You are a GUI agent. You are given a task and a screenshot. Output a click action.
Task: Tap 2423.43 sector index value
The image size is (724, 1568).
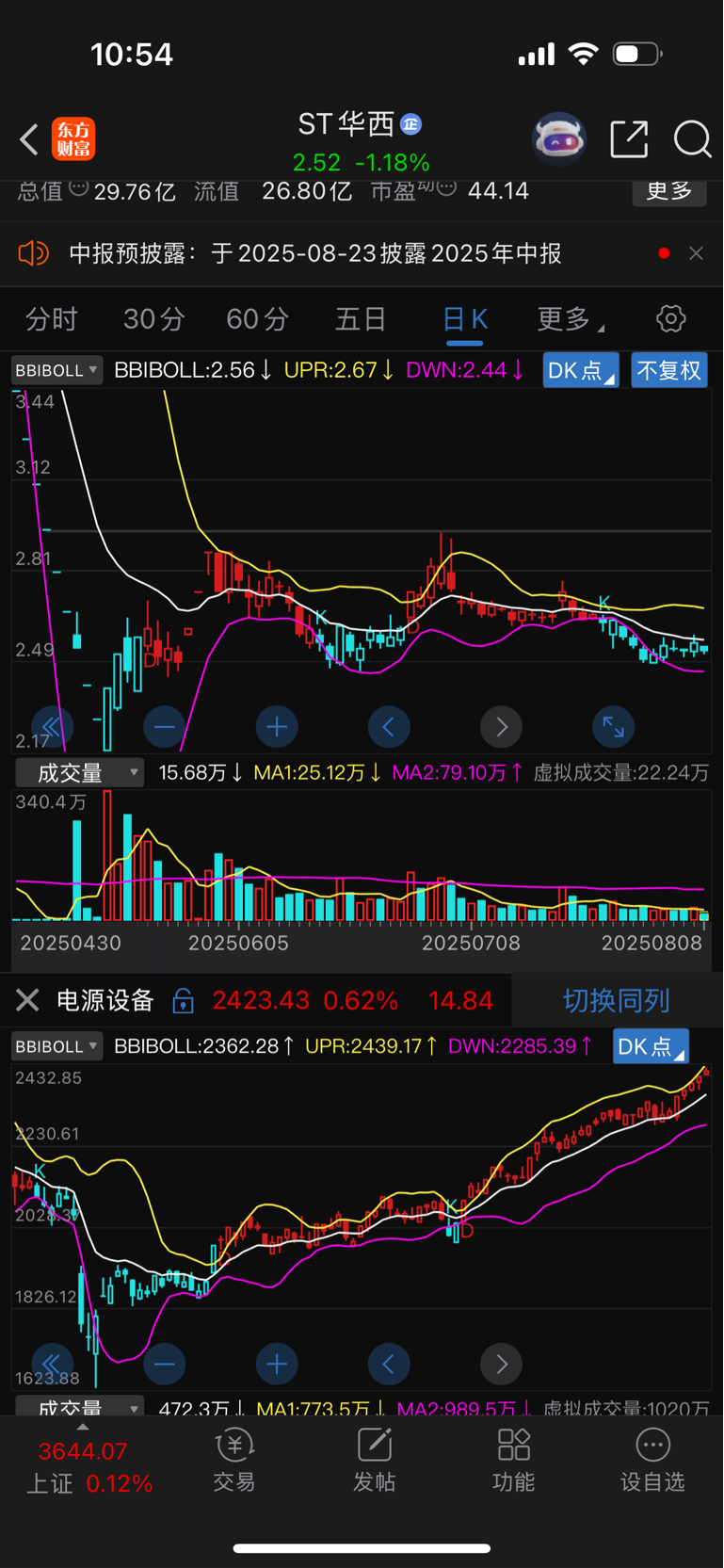coord(261,1000)
